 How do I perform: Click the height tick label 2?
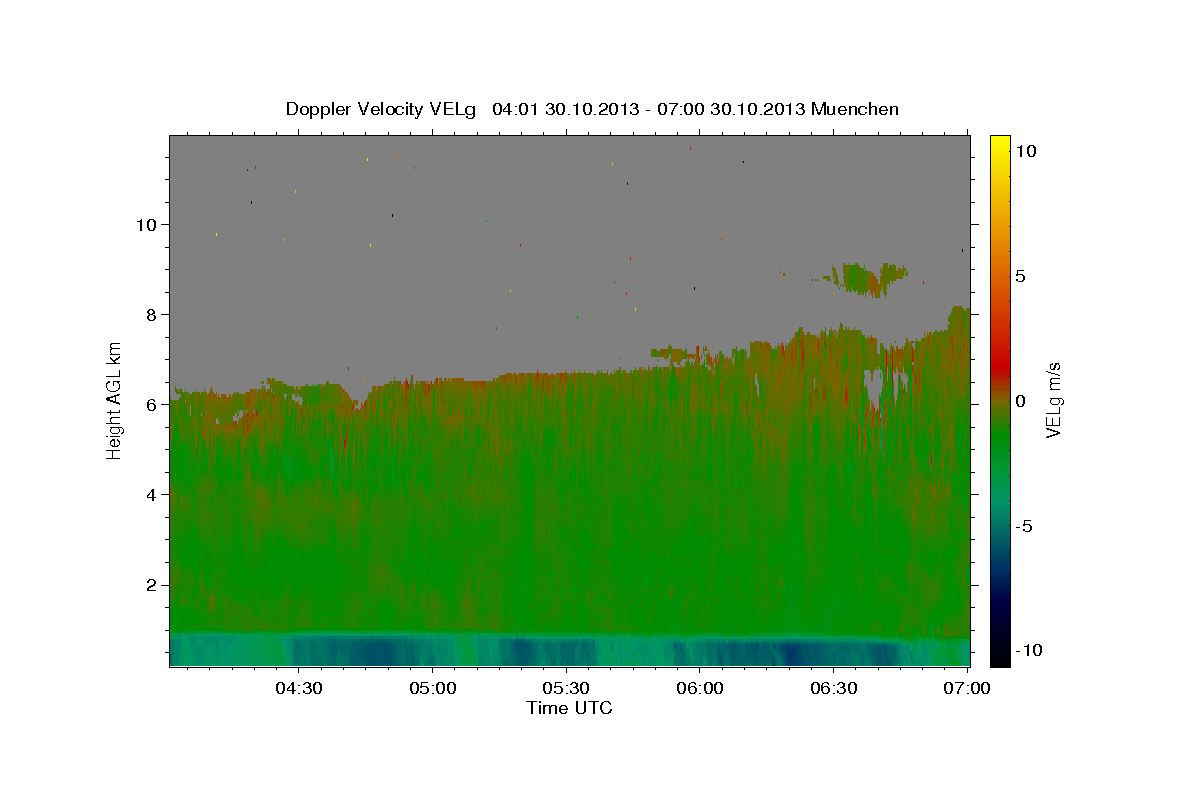tap(153, 584)
